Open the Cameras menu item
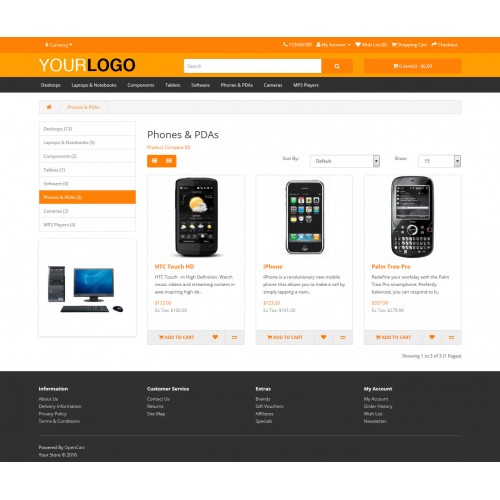500x500 pixels. pyautogui.click(x=273, y=85)
